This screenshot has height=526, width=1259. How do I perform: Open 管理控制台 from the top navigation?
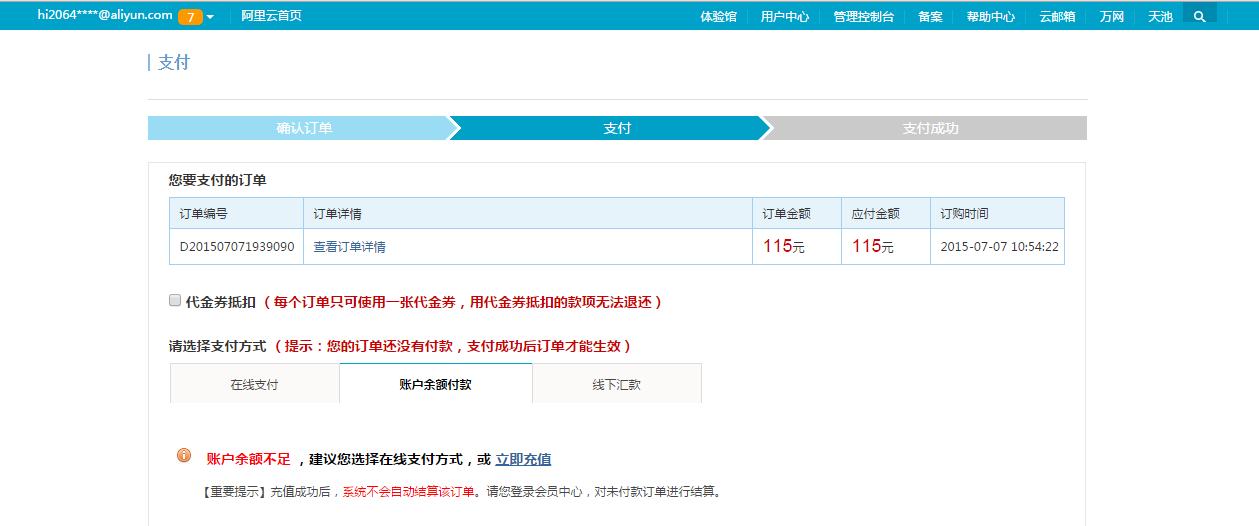(863, 17)
